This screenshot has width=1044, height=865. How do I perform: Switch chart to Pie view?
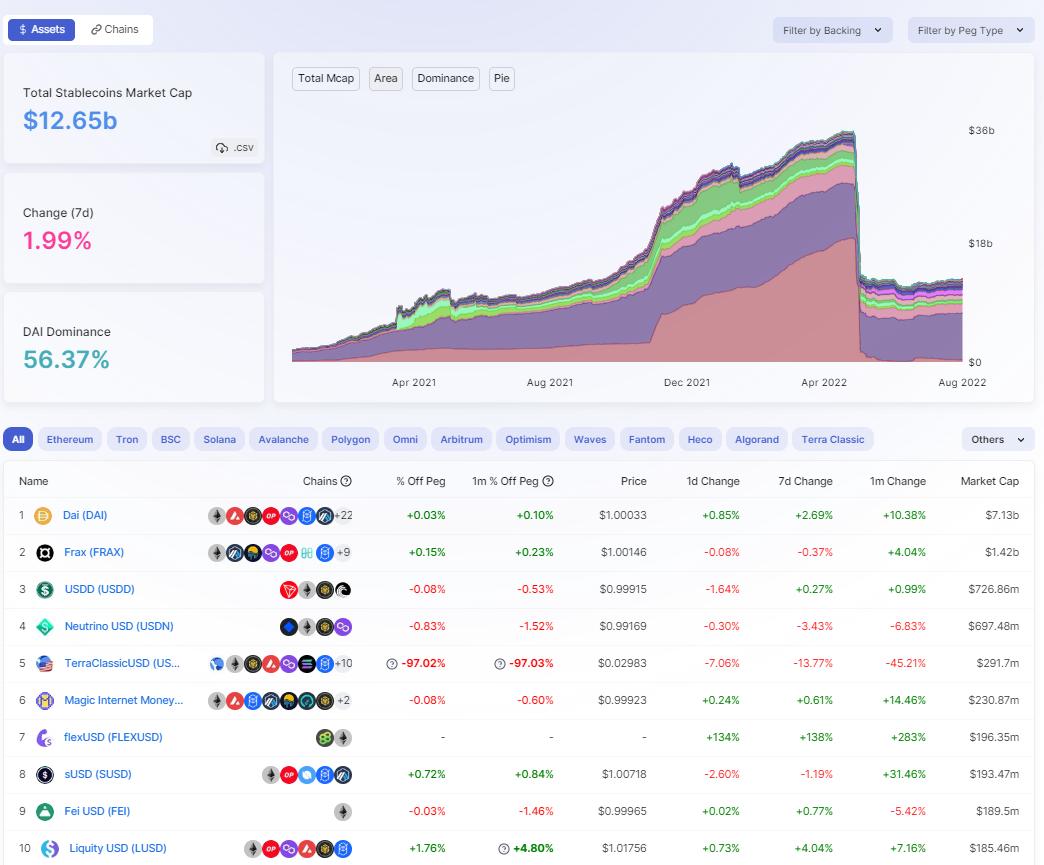501,79
